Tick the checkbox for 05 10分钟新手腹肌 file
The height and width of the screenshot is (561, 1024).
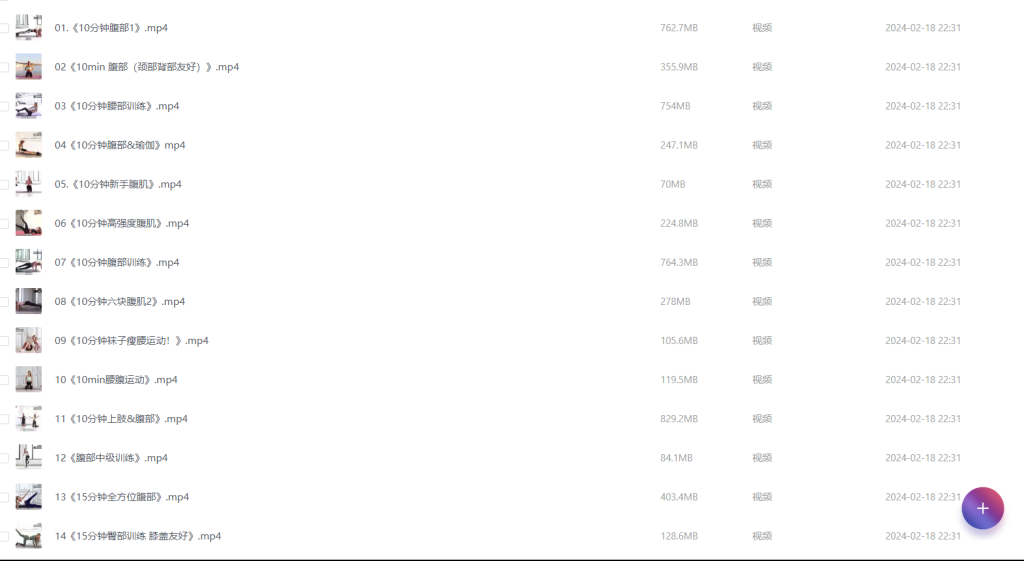4,185
